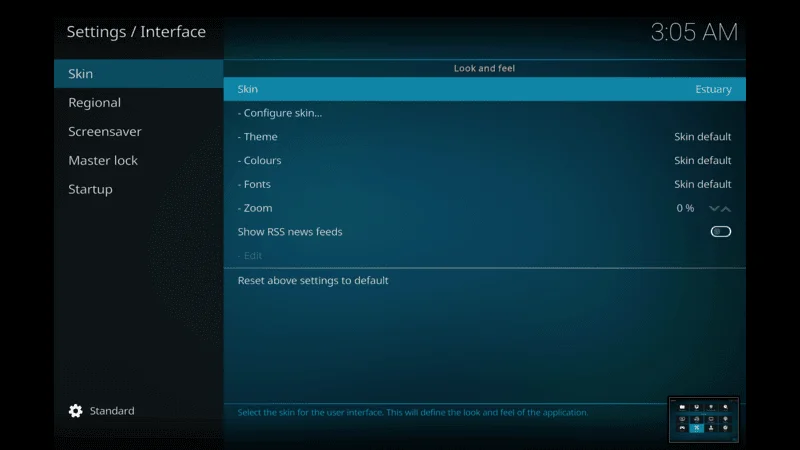
Task: Click the 0 % zoom value
Action: coord(685,208)
